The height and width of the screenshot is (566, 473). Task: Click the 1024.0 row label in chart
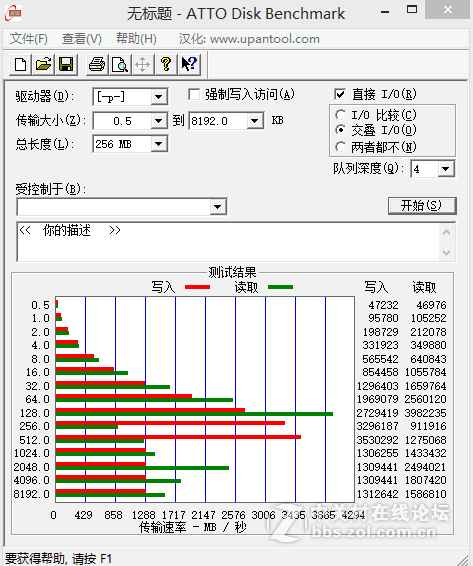coord(31,453)
